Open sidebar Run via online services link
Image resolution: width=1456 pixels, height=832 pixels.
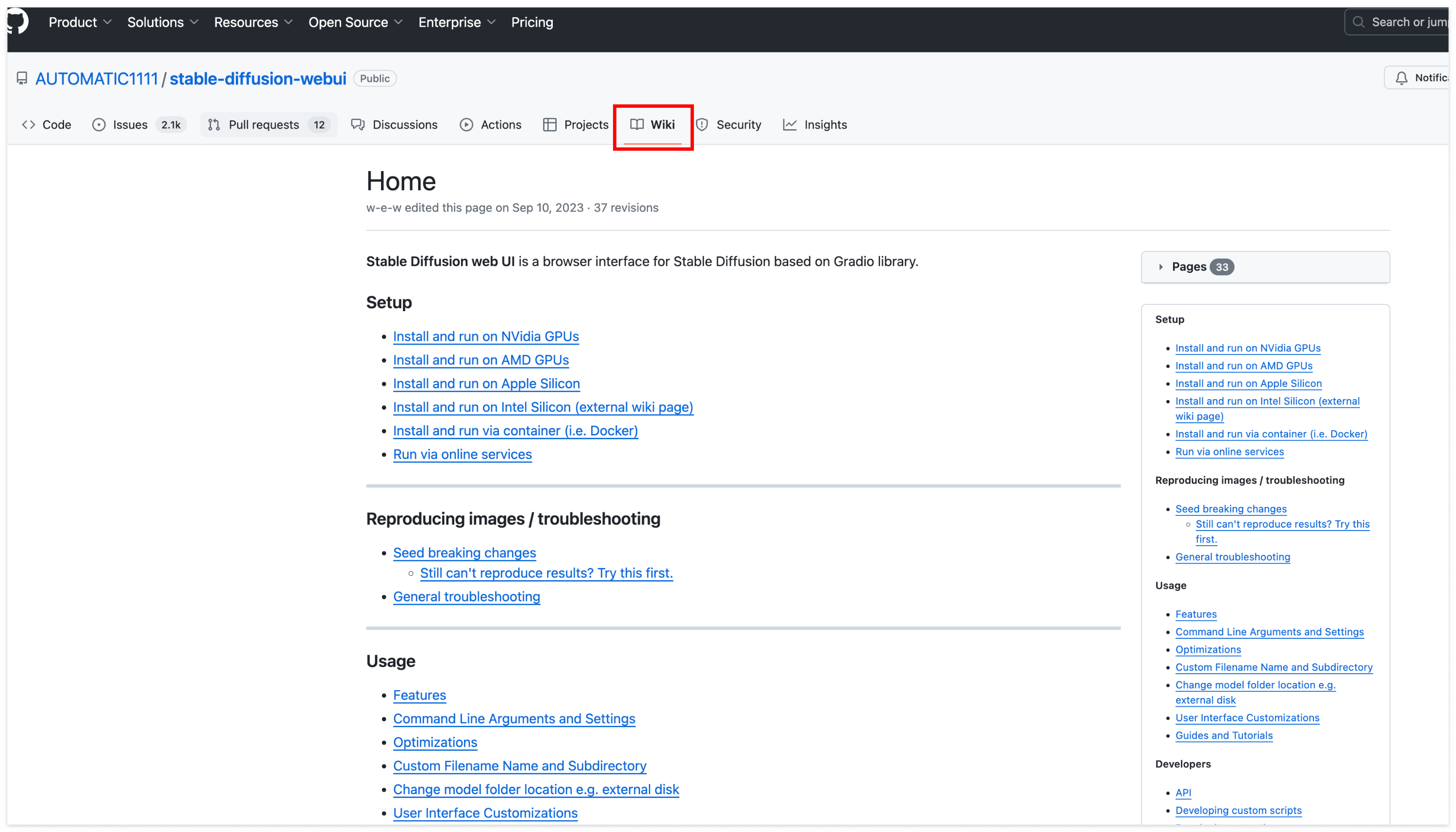pos(1229,451)
